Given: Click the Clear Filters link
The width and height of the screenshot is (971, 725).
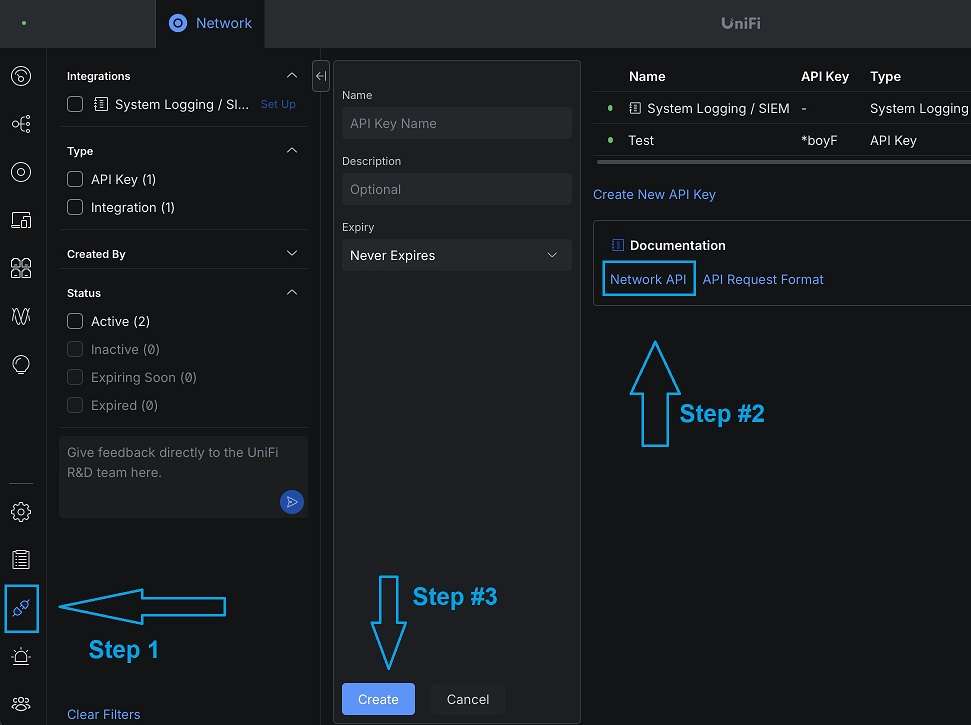Looking at the screenshot, I should (103, 714).
